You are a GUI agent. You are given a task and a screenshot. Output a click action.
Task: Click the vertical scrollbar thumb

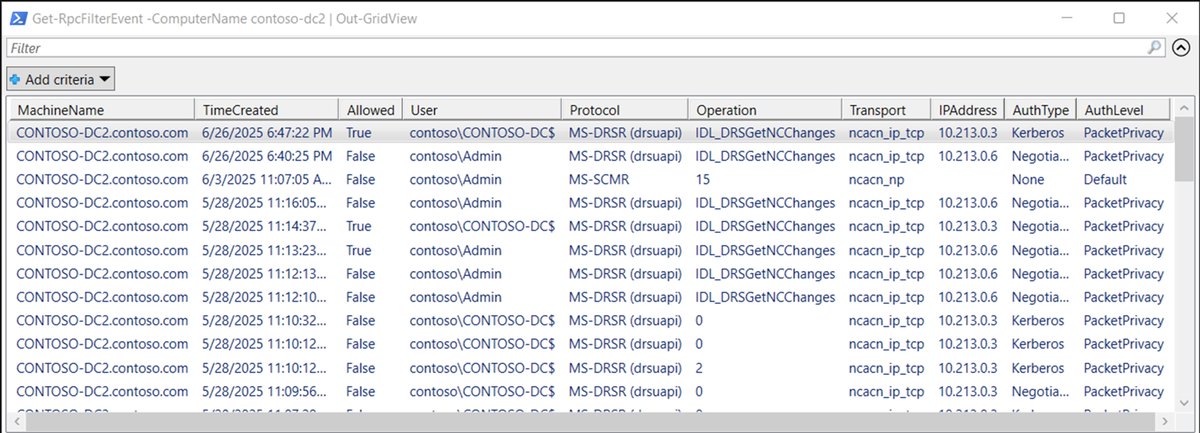click(1182, 150)
